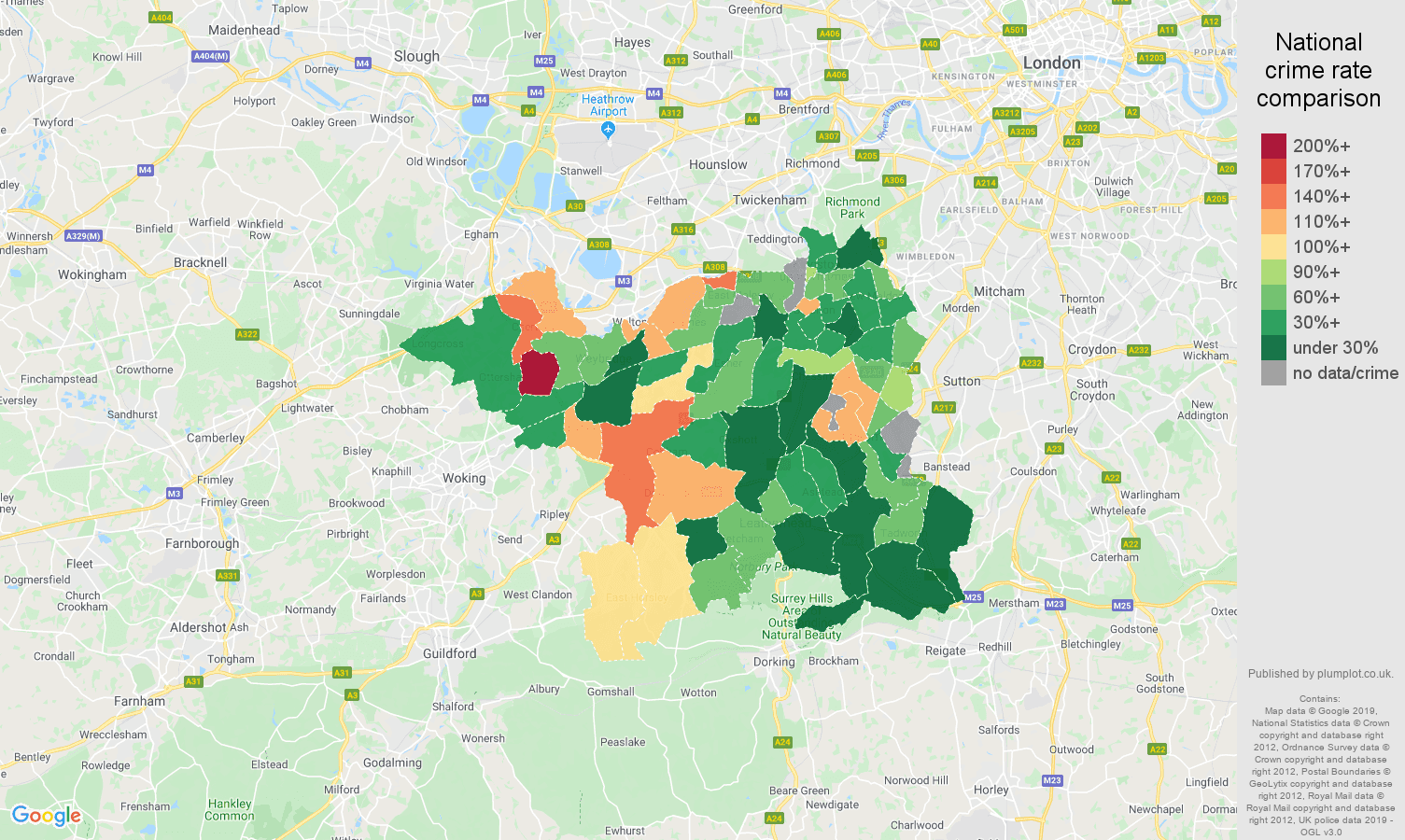Click the Camberley town label
Image resolution: width=1405 pixels, height=840 pixels.
click(216, 438)
